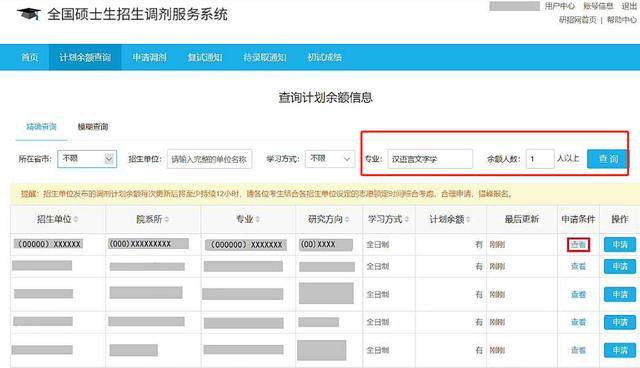Viewport: 640px width, 368px height.
Task: Open 用户中心 link at top
Action: click(x=559, y=6)
